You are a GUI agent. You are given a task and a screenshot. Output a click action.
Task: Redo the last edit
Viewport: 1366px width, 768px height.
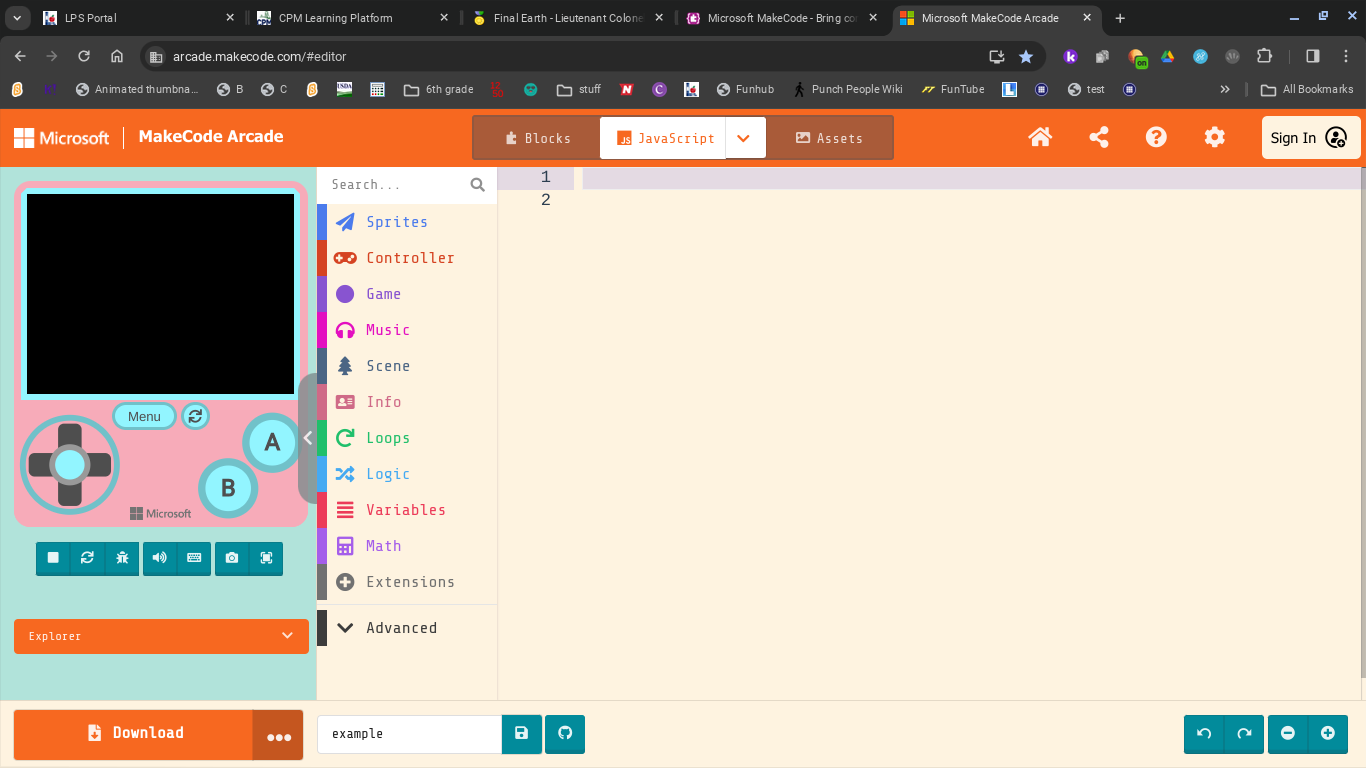click(1244, 733)
